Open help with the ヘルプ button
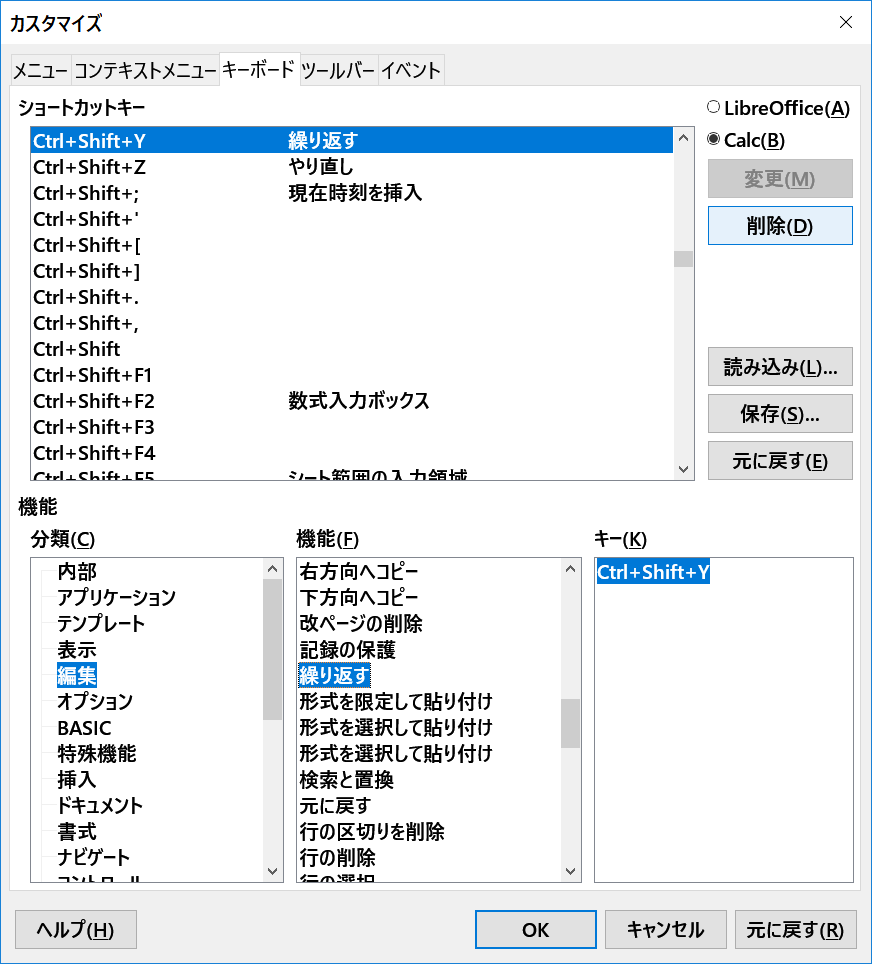 point(76,930)
